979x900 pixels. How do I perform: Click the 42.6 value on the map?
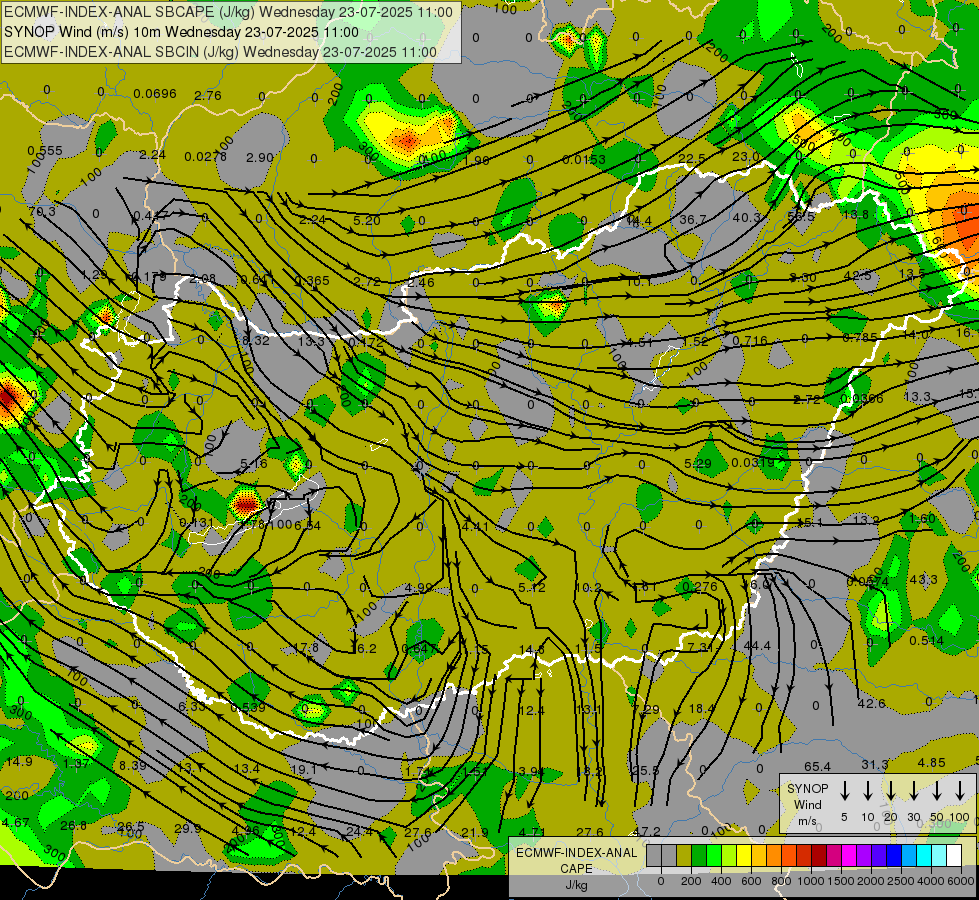click(x=872, y=703)
